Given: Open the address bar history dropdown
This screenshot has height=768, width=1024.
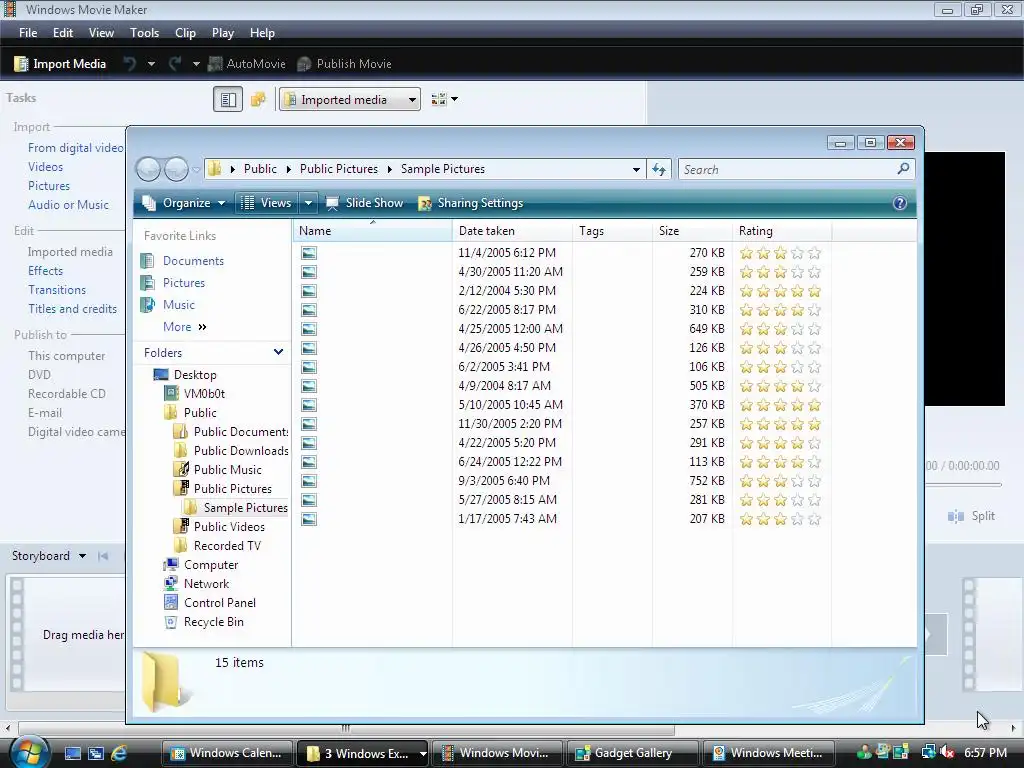Looking at the screenshot, I should [636, 169].
